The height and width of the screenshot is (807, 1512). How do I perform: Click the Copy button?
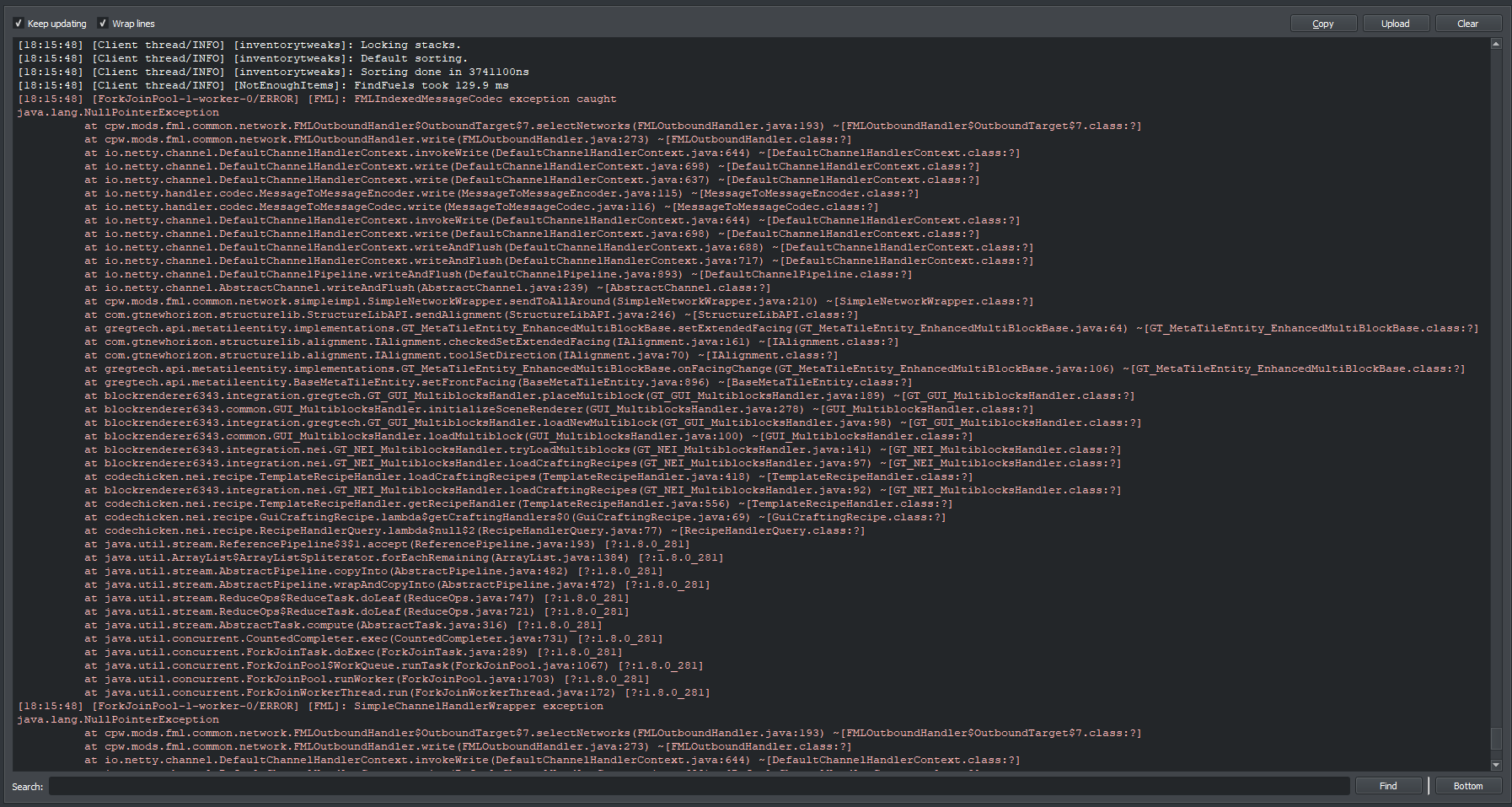[1322, 24]
